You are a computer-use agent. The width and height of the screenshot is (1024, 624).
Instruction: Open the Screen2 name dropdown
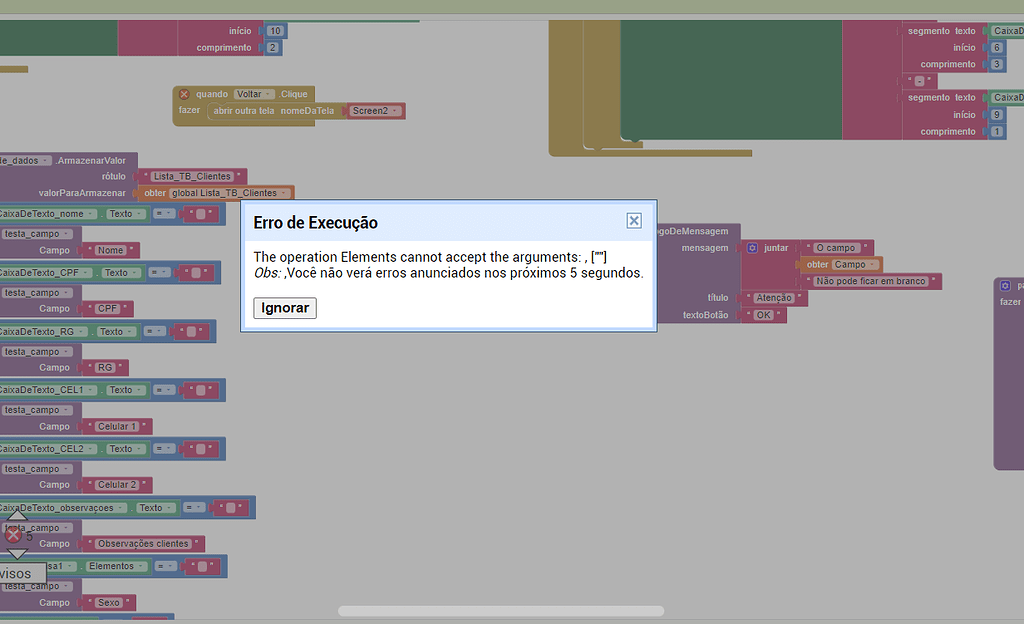coord(394,111)
